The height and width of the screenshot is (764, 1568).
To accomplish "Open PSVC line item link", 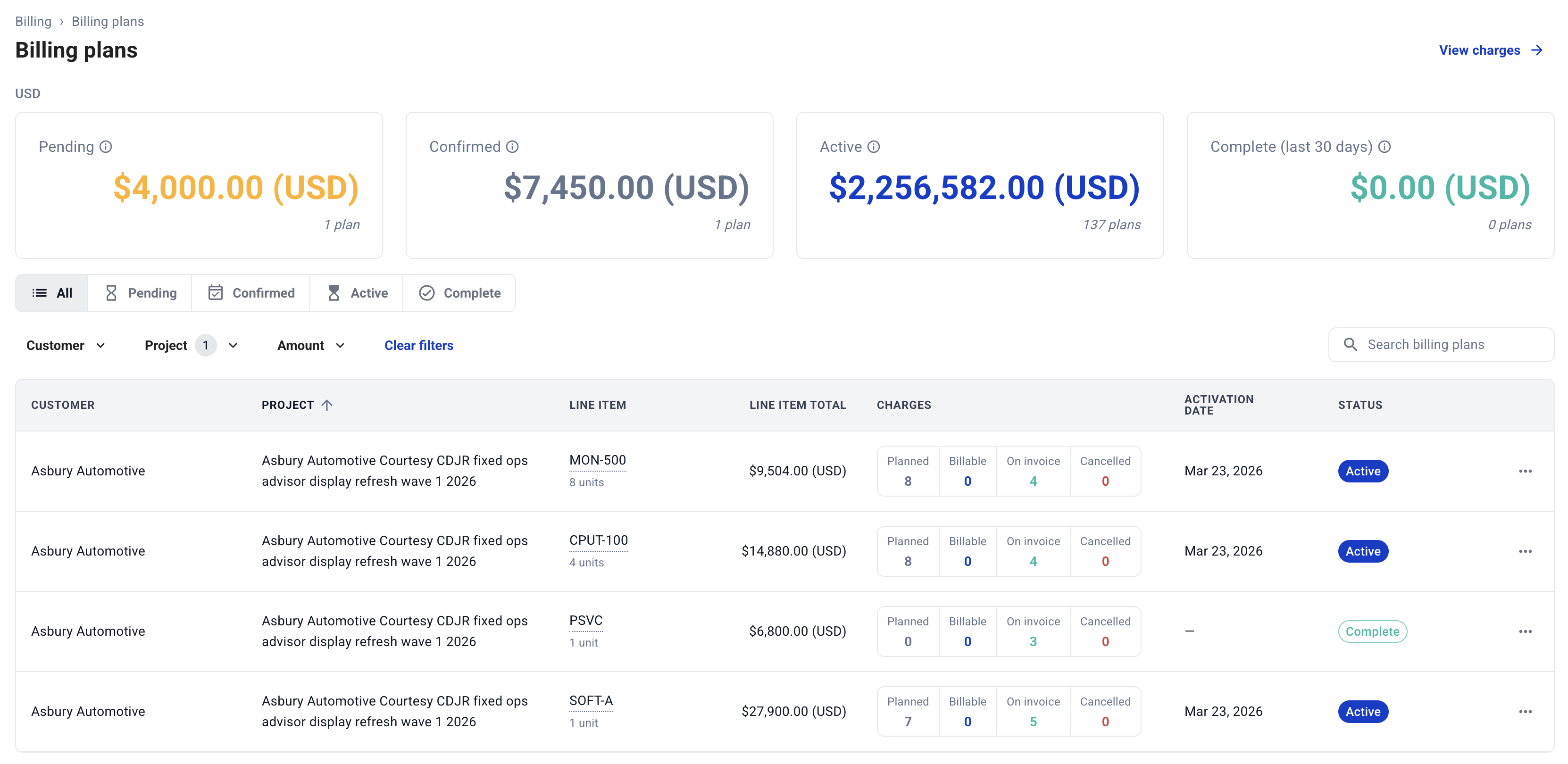I will pyautogui.click(x=585, y=622).
